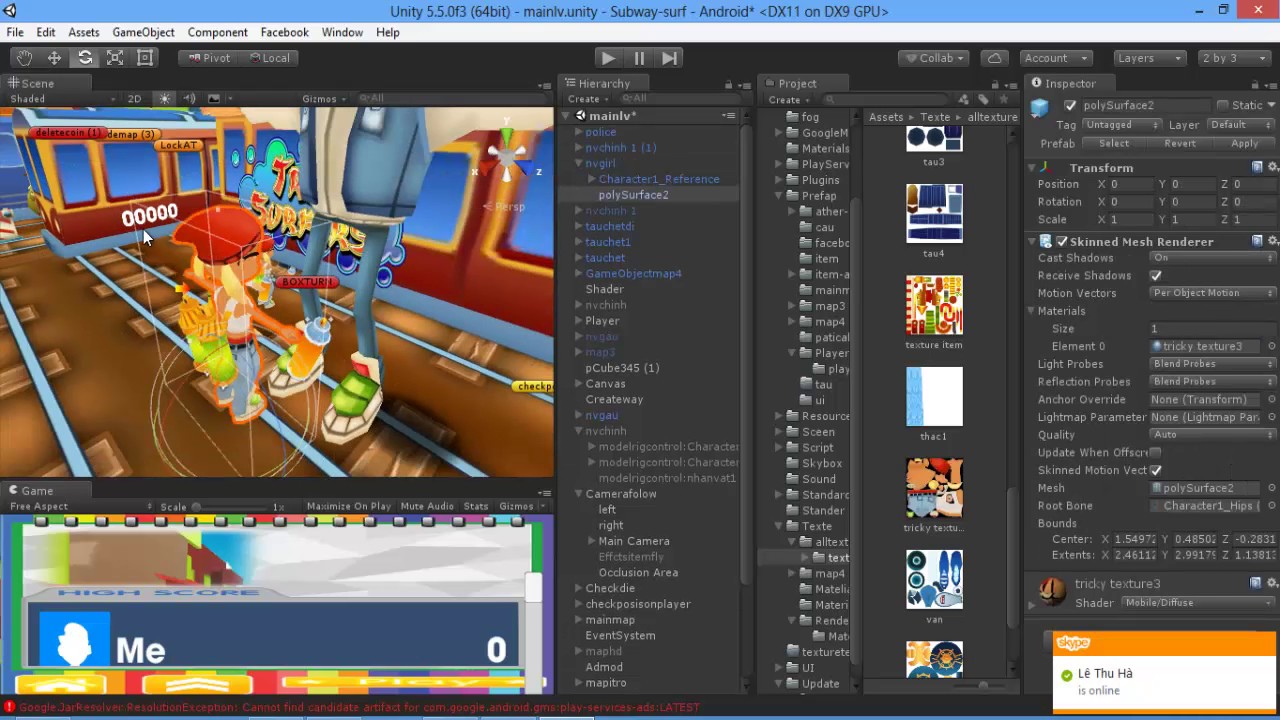Screen dimensions: 1280x720
Task: Start Play mode with the Play button
Action: click(608, 58)
